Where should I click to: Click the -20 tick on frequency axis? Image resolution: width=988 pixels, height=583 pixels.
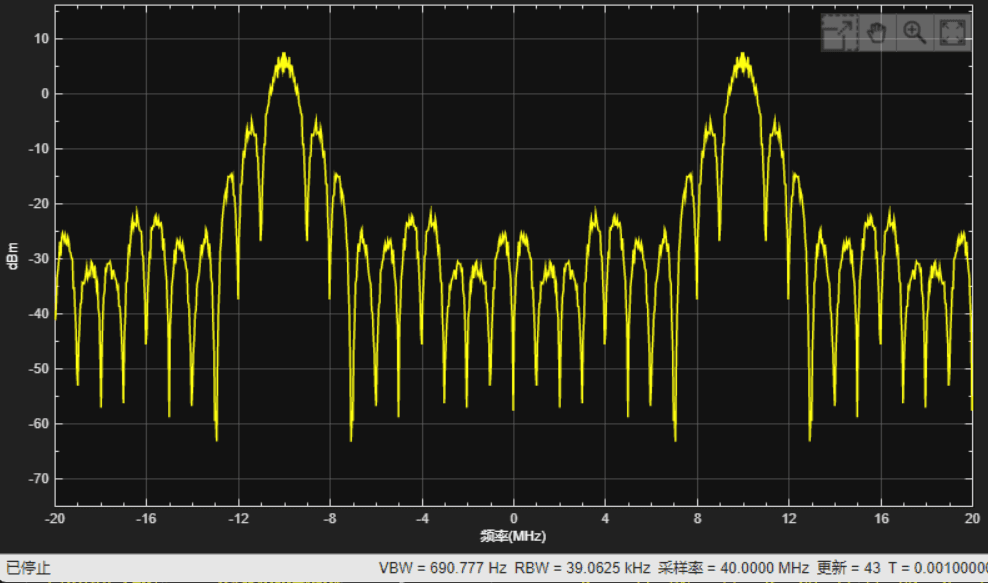click(x=55, y=519)
